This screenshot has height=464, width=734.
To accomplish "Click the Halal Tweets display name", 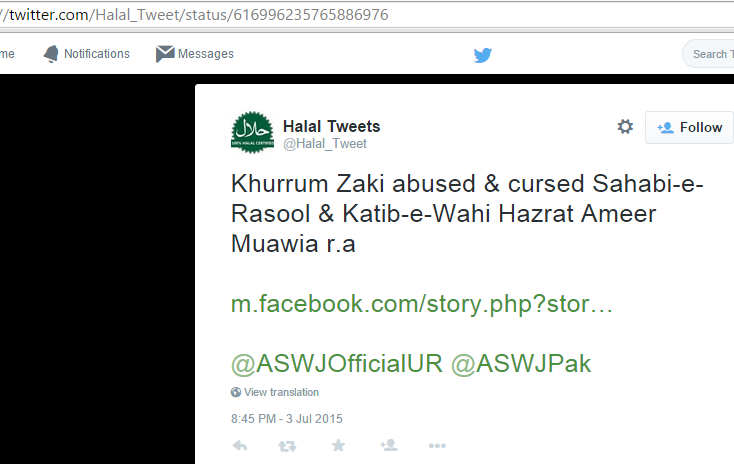I will tap(331, 126).
